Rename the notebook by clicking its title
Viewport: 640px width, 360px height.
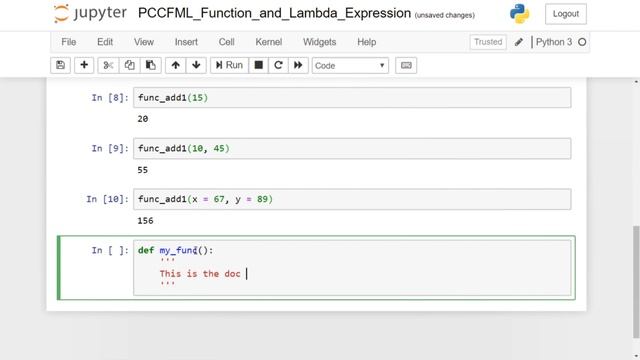click(274, 13)
